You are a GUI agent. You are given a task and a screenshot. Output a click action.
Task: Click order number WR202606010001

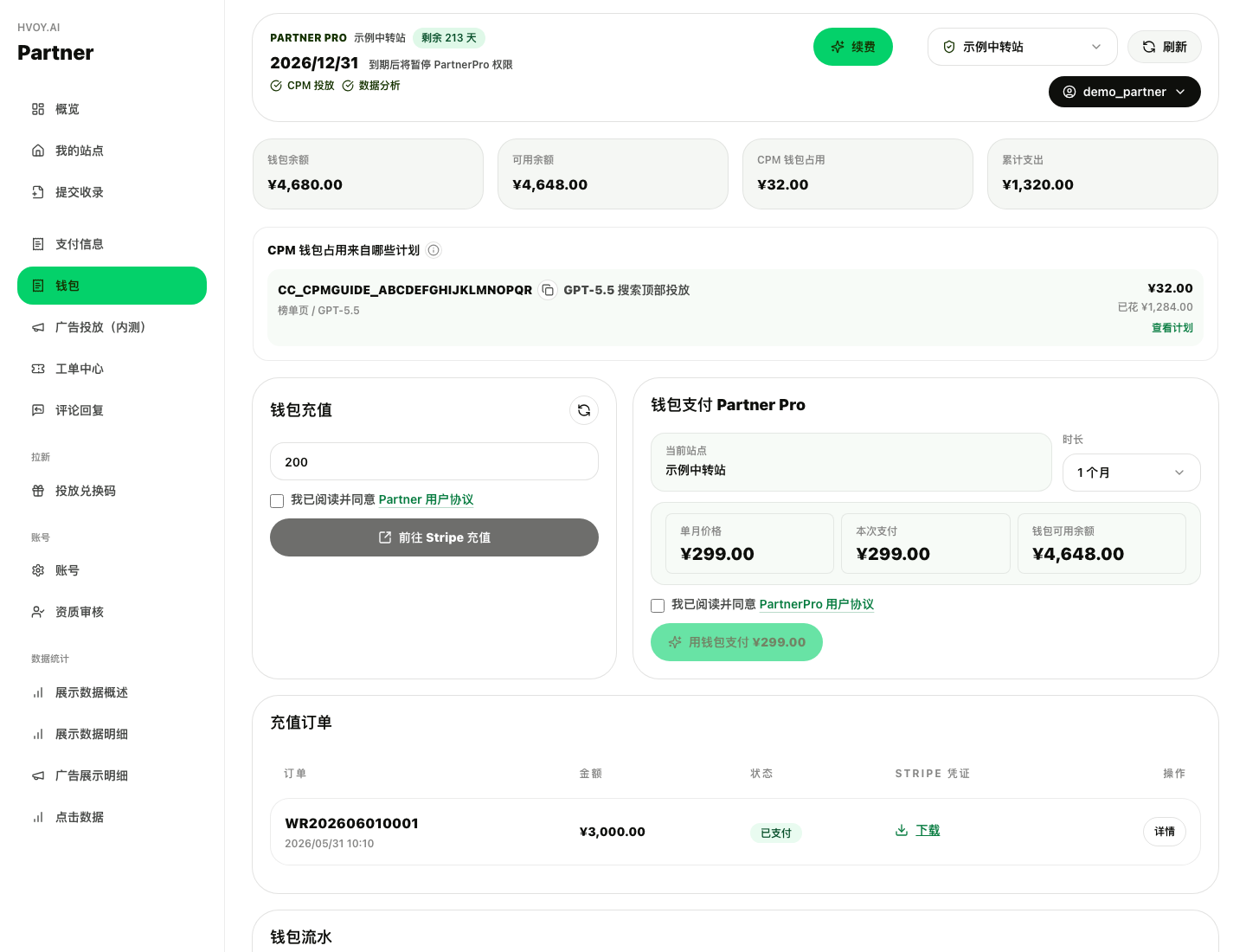(x=351, y=823)
